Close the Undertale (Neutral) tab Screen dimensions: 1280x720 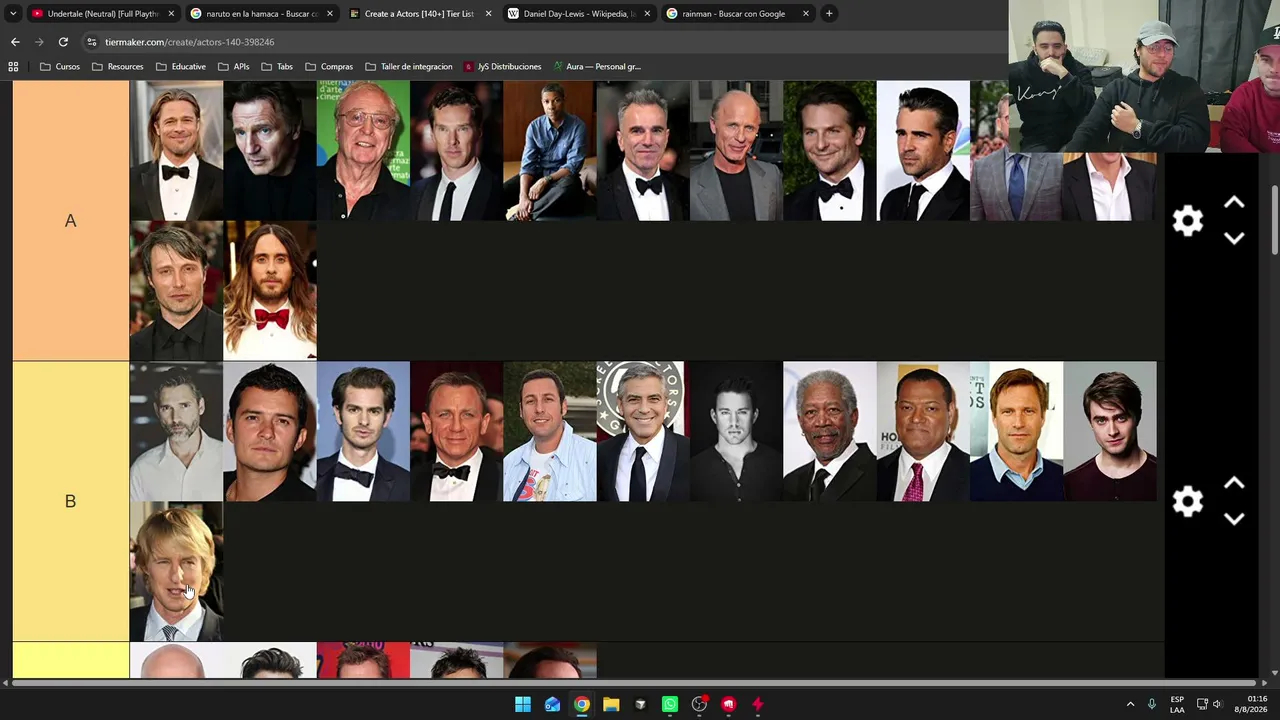(x=171, y=14)
